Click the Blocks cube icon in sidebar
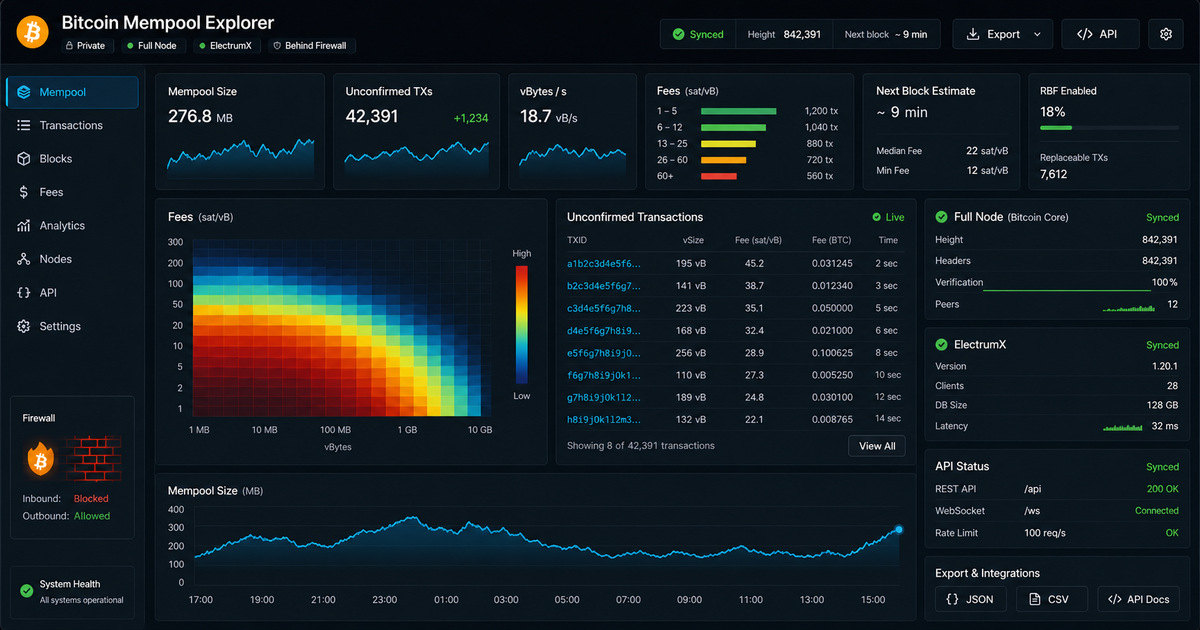 [x=24, y=159]
